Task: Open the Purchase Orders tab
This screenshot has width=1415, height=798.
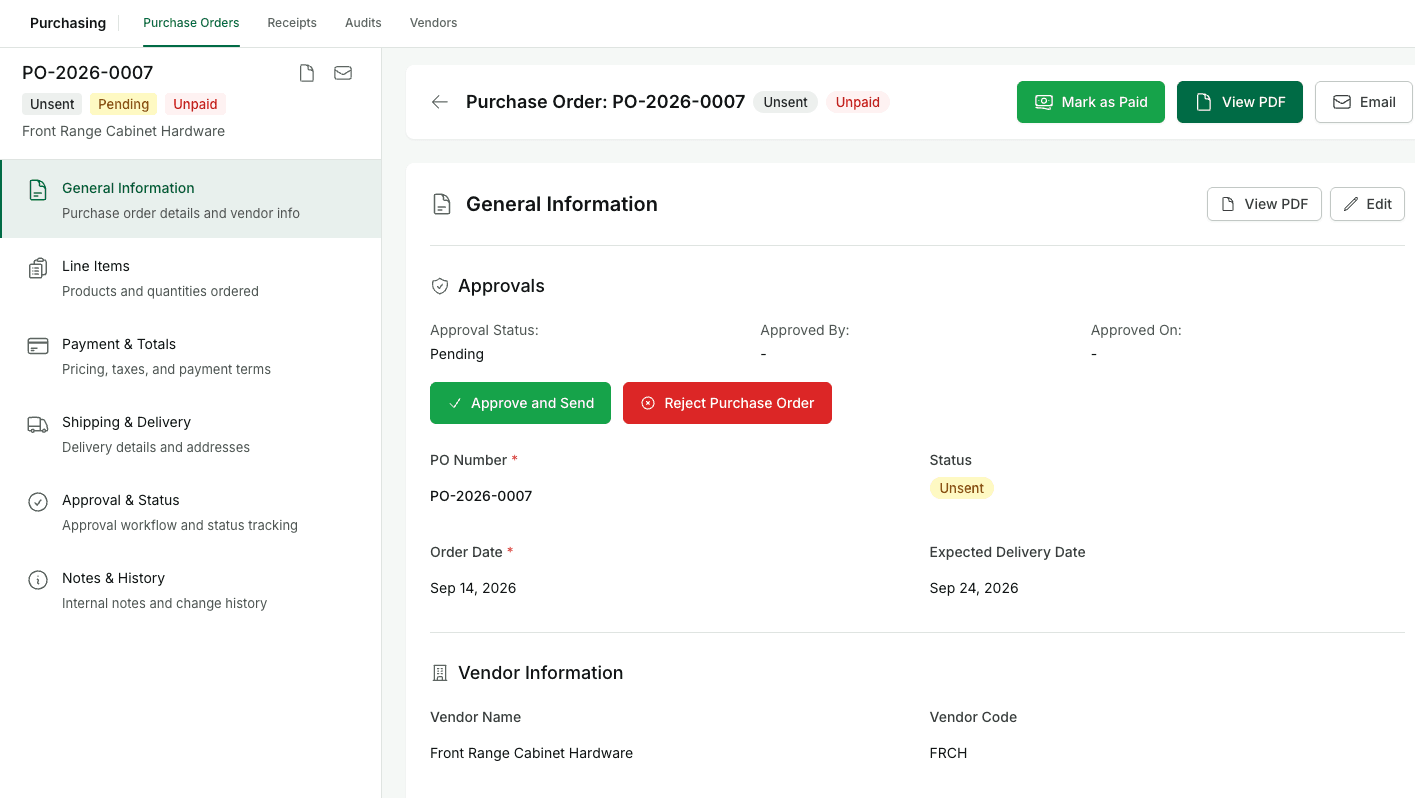Action: click(191, 22)
